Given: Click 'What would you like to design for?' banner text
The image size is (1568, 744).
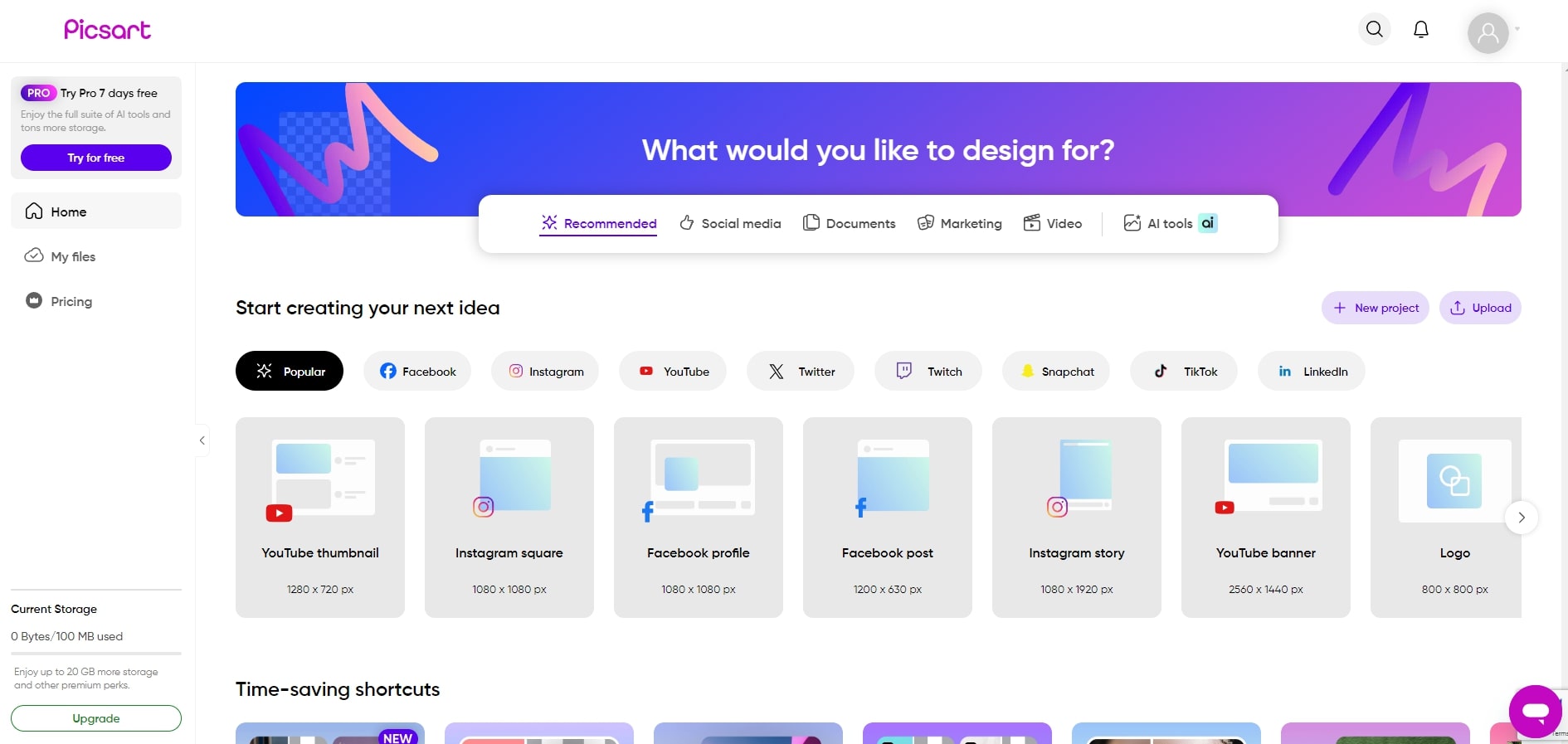Looking at the screenshot, I should click(878, 150).
